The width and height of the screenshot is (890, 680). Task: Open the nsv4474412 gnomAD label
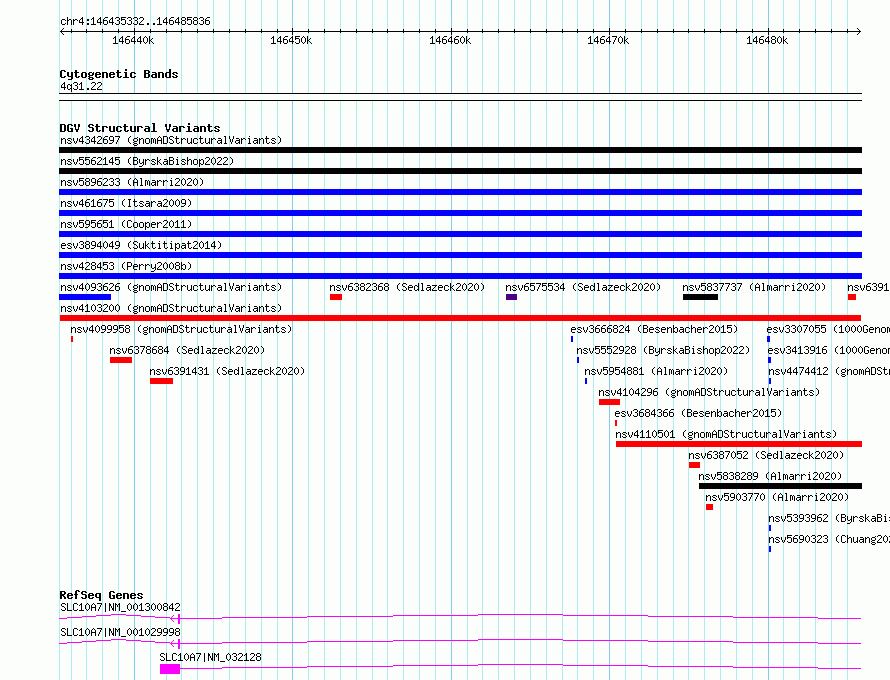(829, 371)
